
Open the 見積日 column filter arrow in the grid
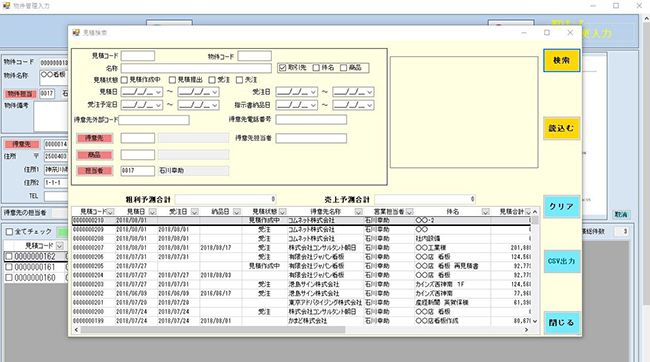[x=153, y=212]
